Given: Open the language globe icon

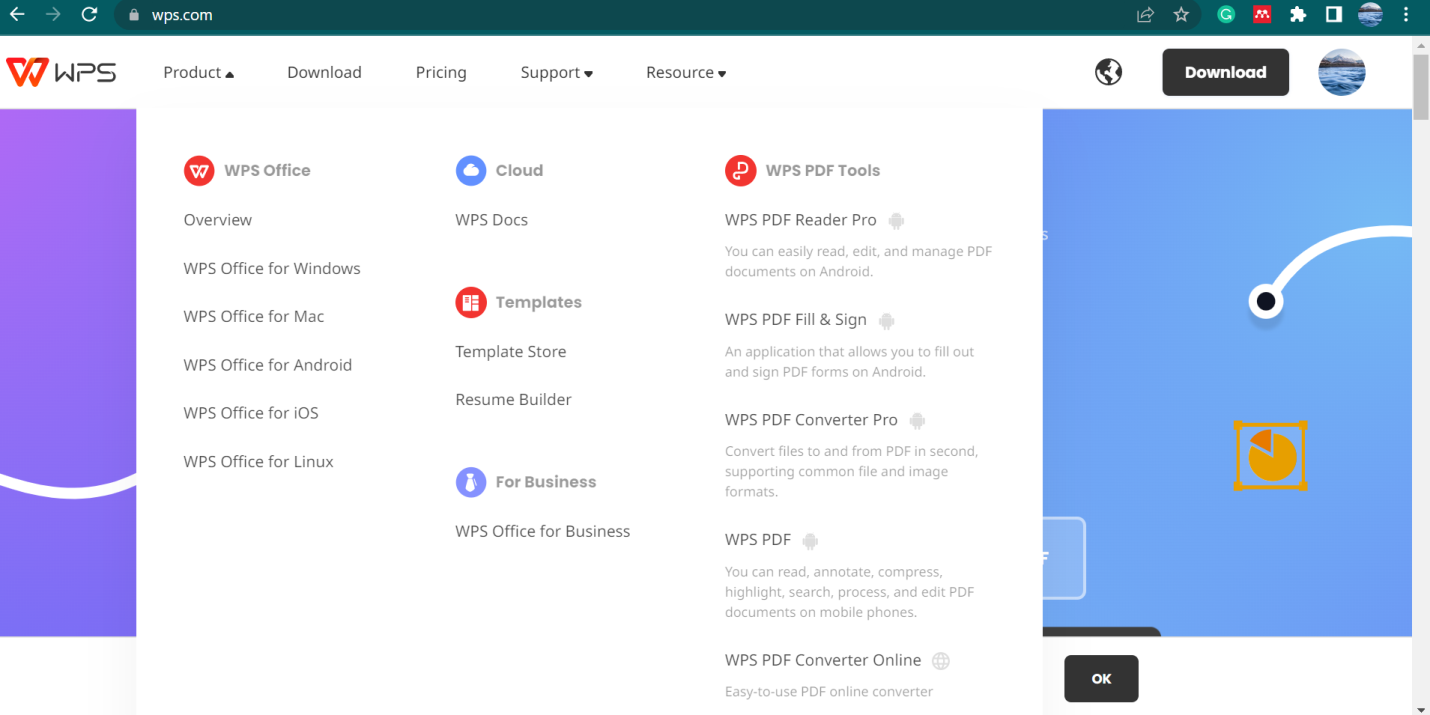Looking at the screenshot, I should tap(1108, 72).
